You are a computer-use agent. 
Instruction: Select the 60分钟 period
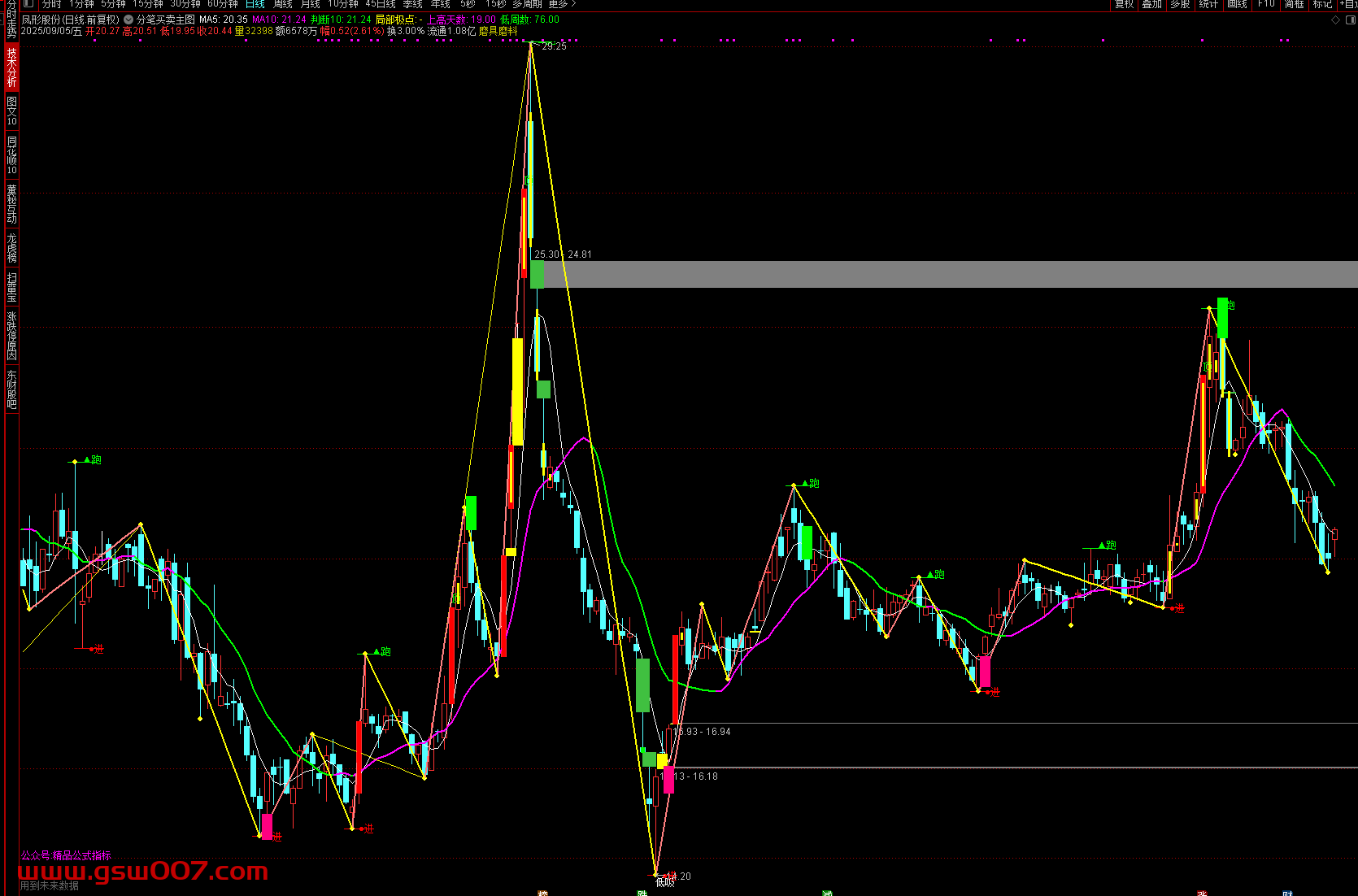pos(223,4)
